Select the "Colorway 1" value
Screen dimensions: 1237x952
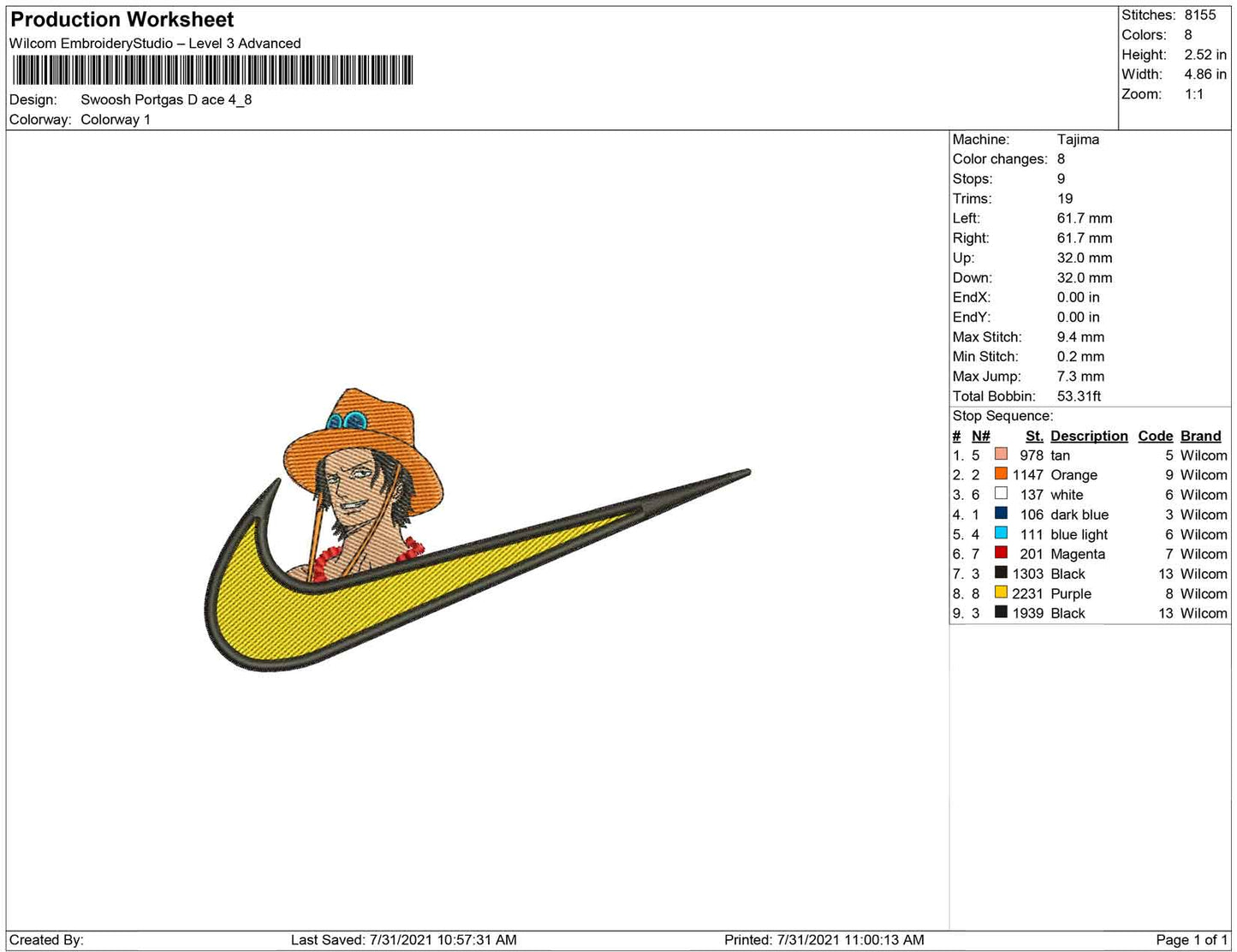tap(116, 119)
